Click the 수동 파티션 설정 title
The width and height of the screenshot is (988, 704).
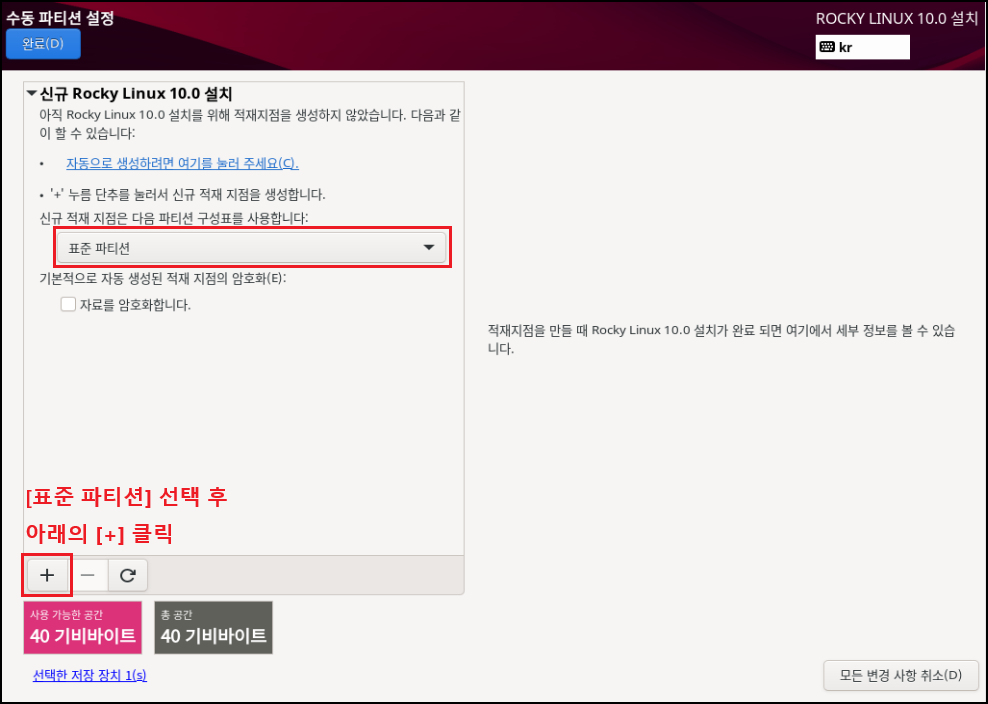point(60,18)
